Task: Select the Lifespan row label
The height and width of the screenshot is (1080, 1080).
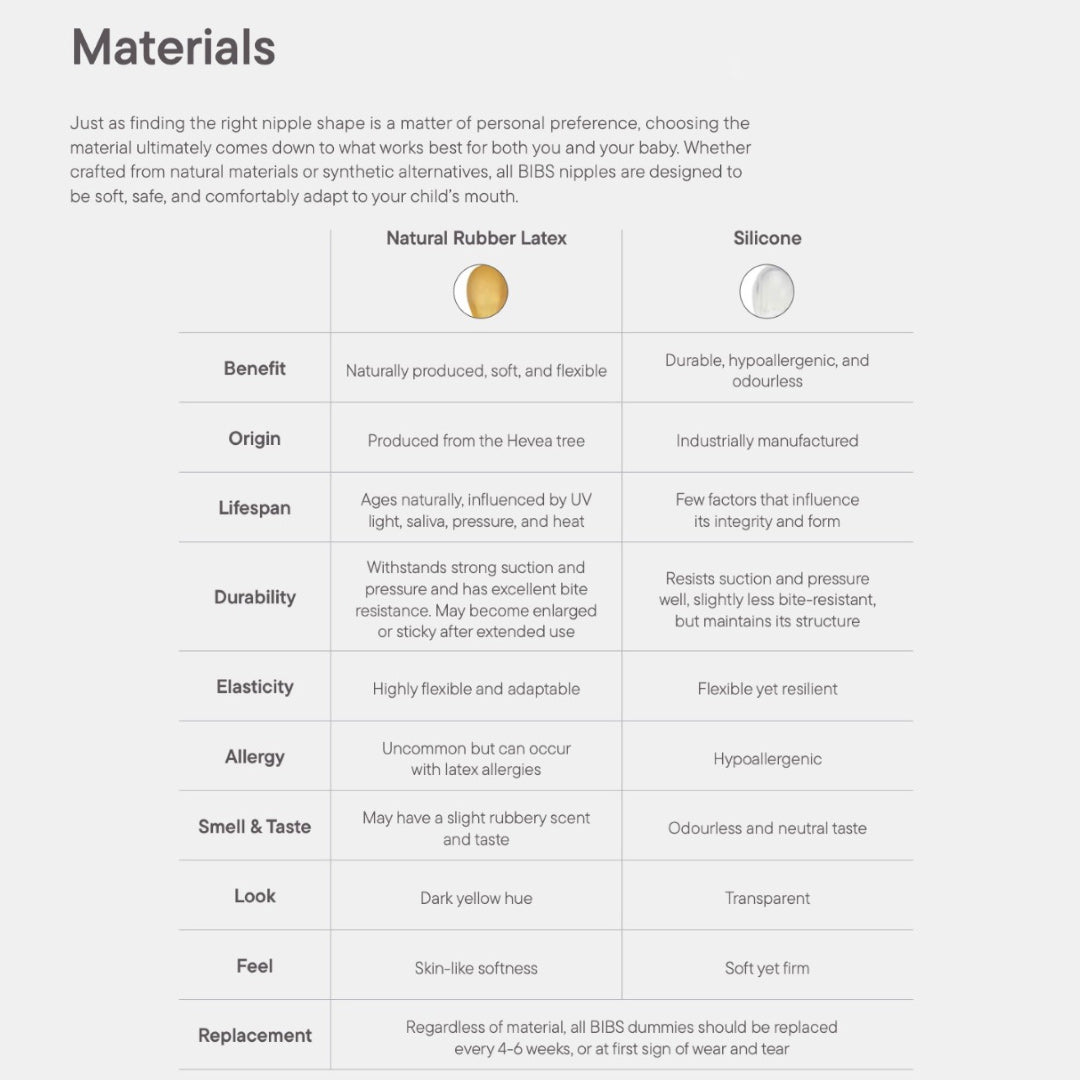Action: coord(255,508)
